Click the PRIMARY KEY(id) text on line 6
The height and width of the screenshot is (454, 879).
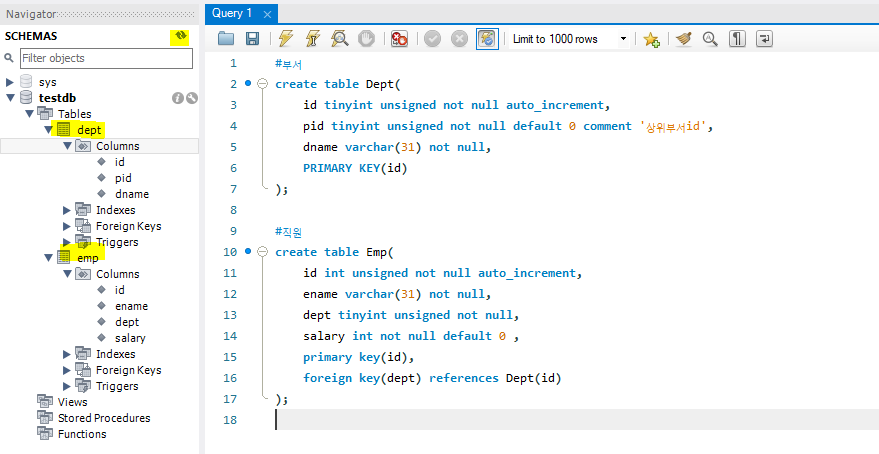pos(355,168)
